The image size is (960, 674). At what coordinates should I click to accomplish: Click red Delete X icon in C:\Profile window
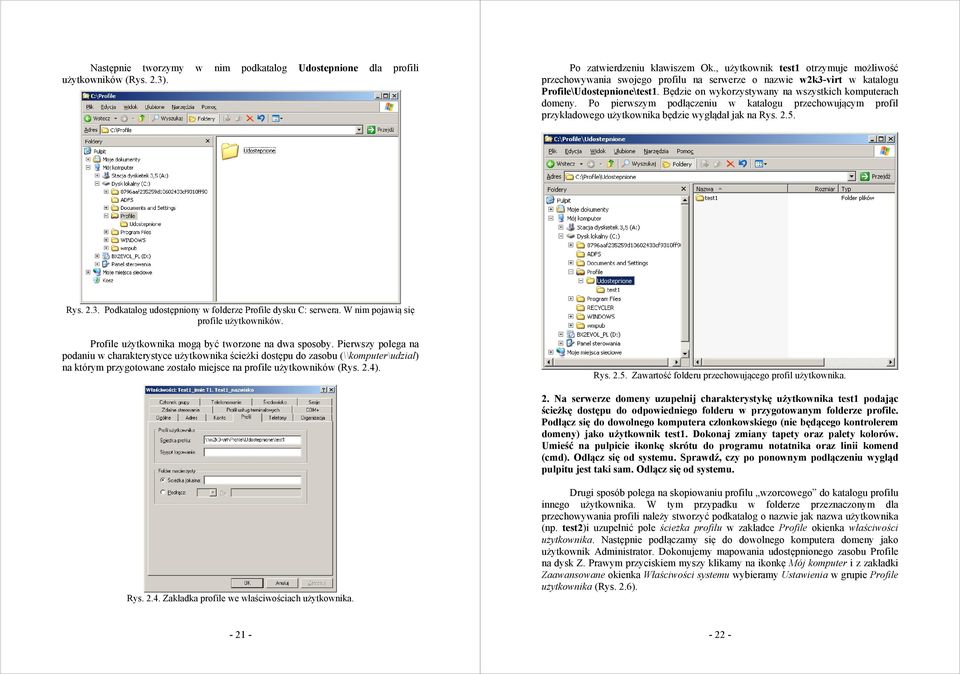click(x=249, y=118)
